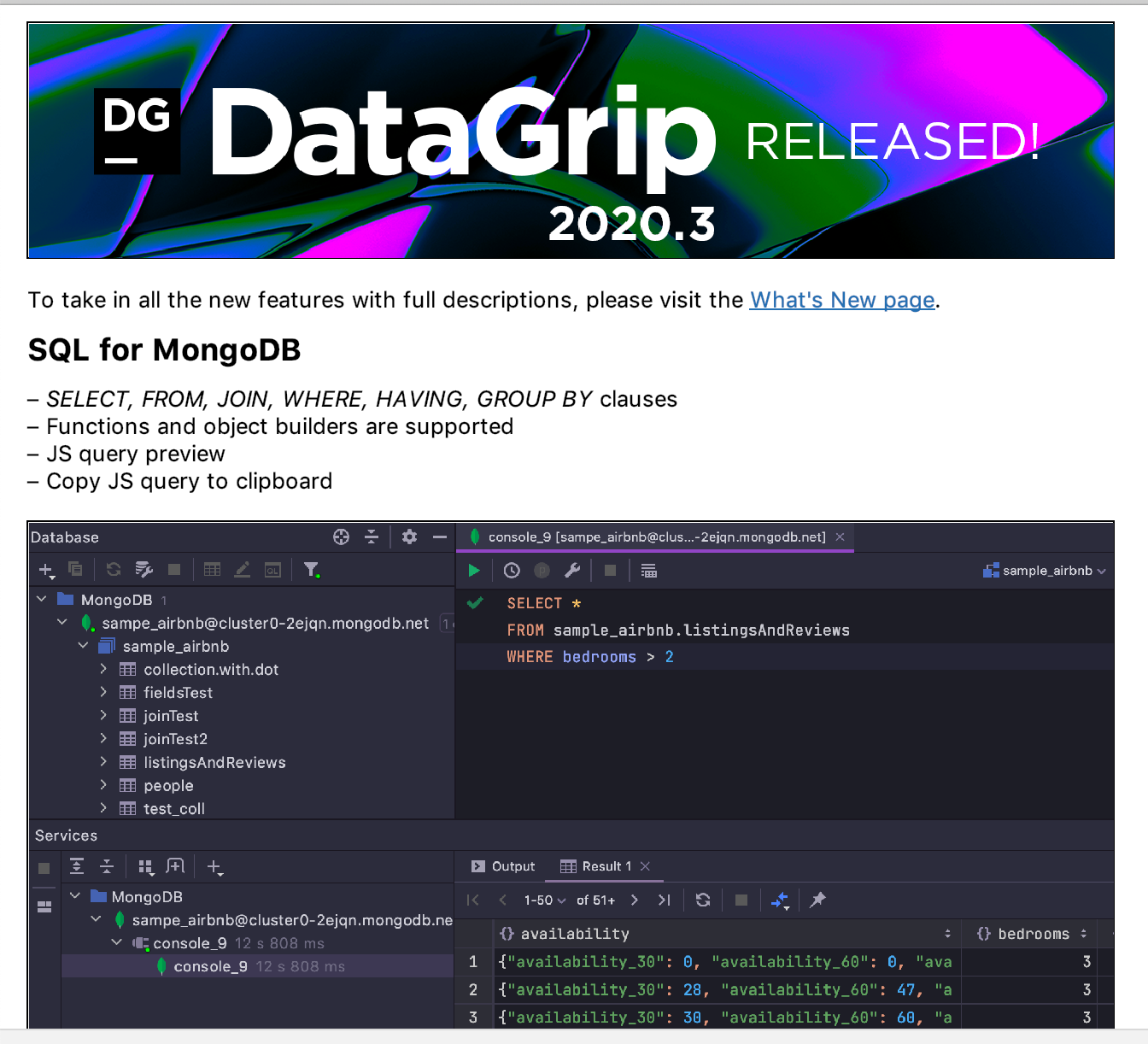
Task: Collapse the console_9 group in Services
Action: 117,941
